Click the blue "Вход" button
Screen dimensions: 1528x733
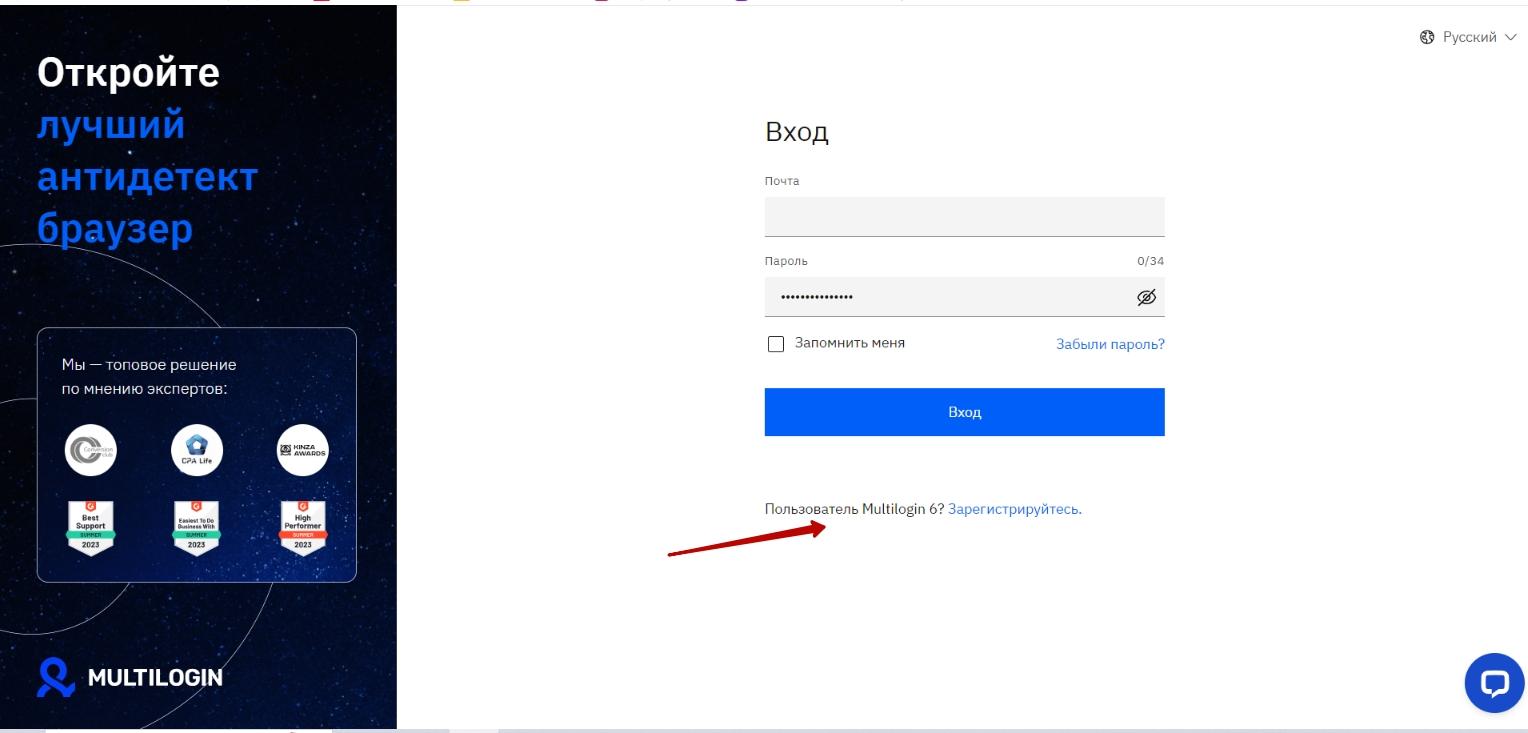(x=964, y=412)
